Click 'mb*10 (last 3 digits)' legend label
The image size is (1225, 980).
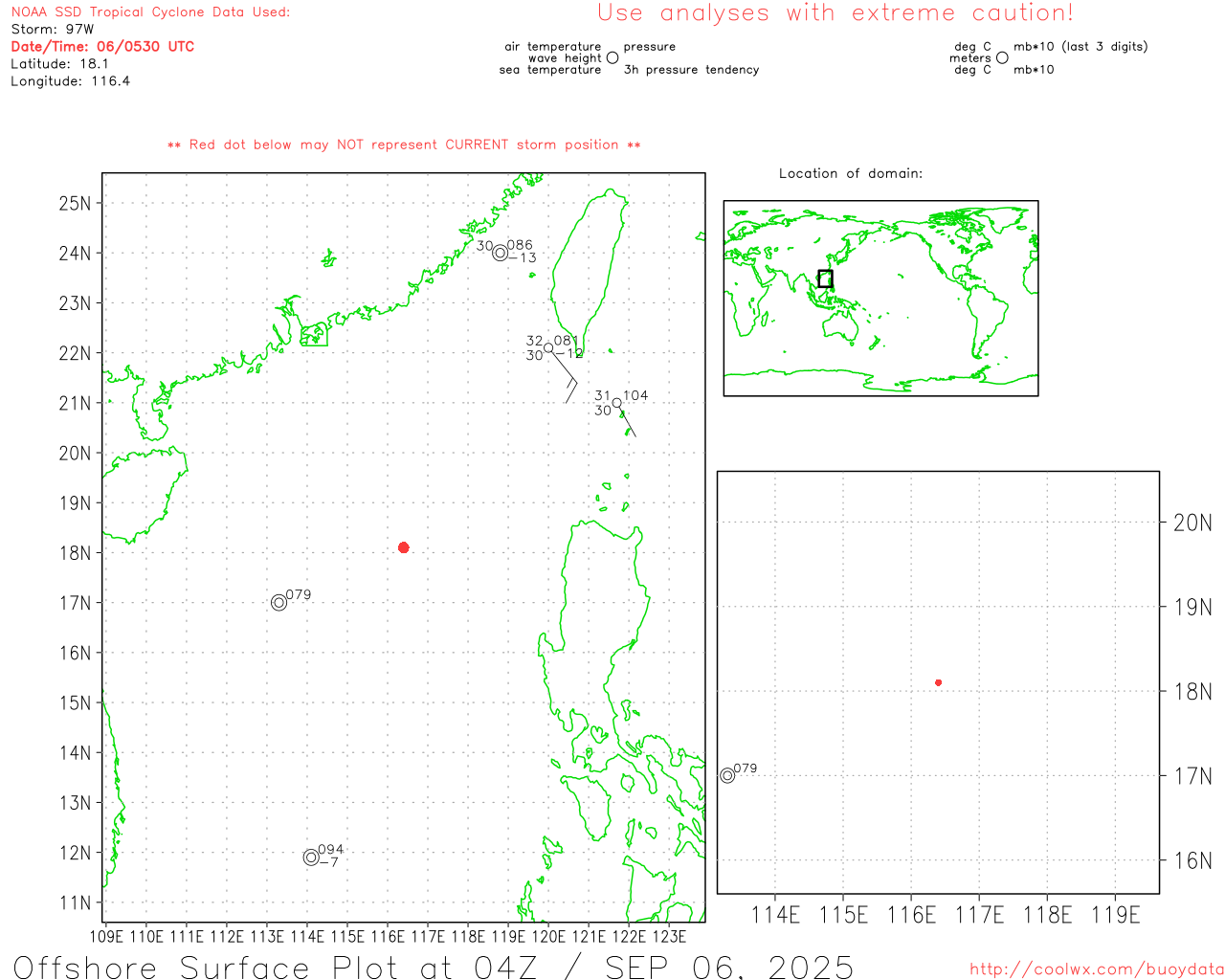click(1080, 46)
